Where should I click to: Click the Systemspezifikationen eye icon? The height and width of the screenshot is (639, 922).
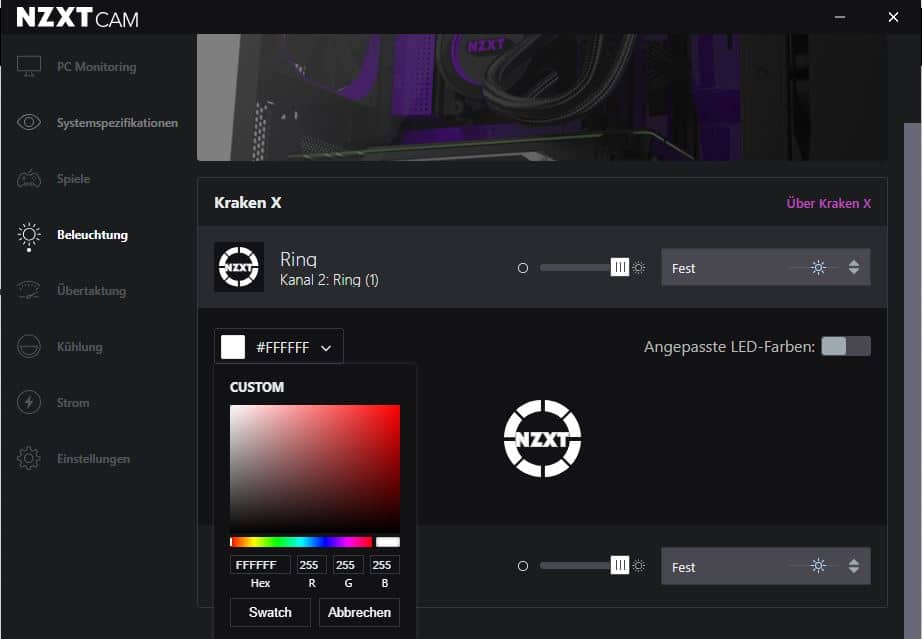pos(29,123)
